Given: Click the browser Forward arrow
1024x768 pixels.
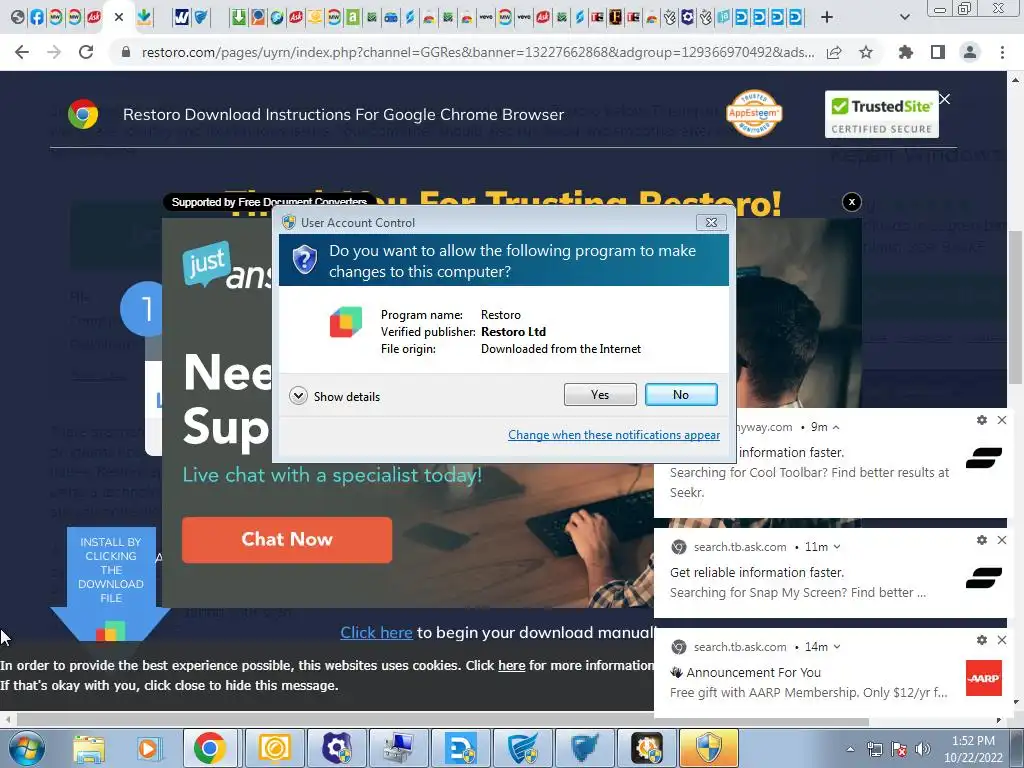Looking at the screenshot, I should (54, 52).
